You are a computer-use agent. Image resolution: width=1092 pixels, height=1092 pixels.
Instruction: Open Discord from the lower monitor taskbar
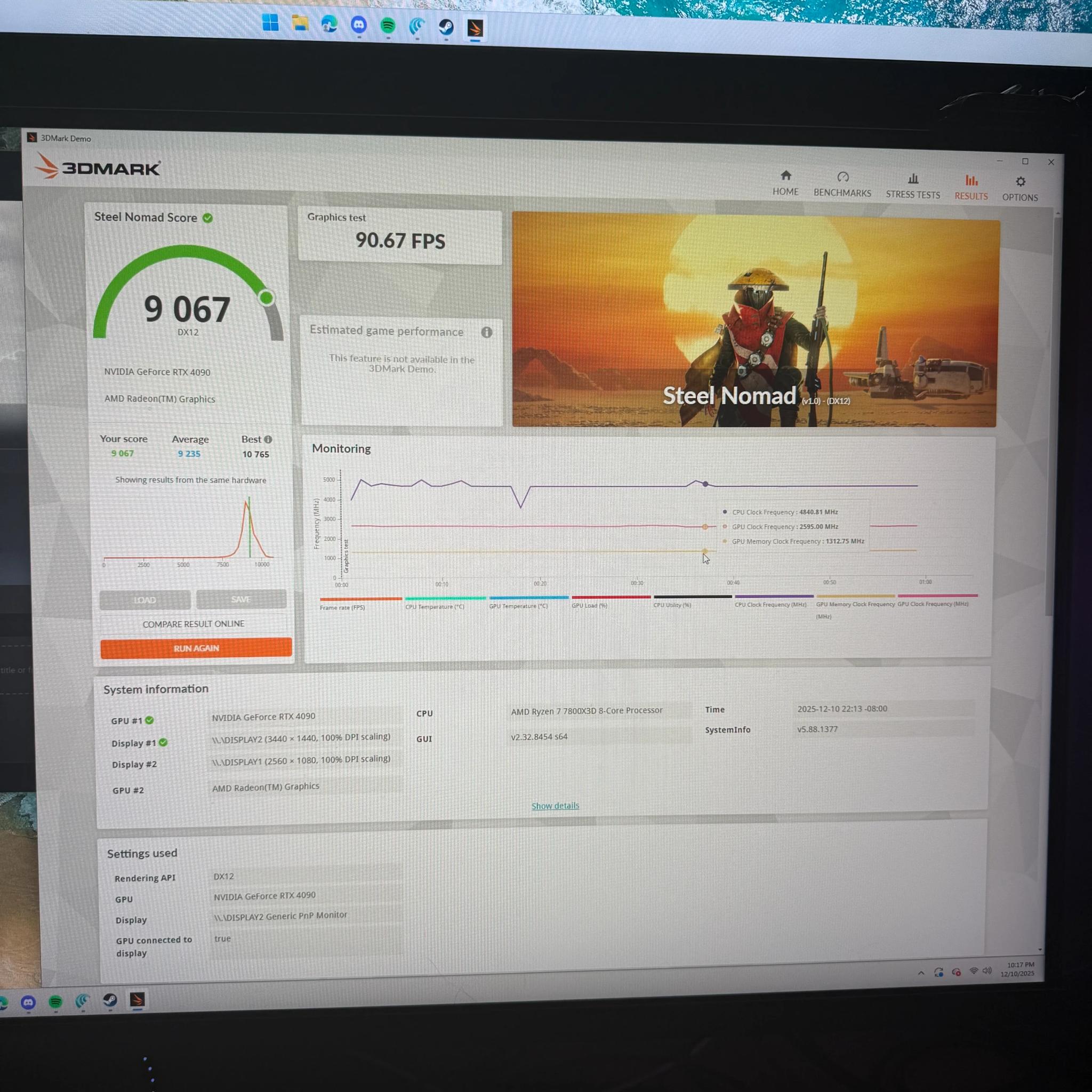[28, 1003]
